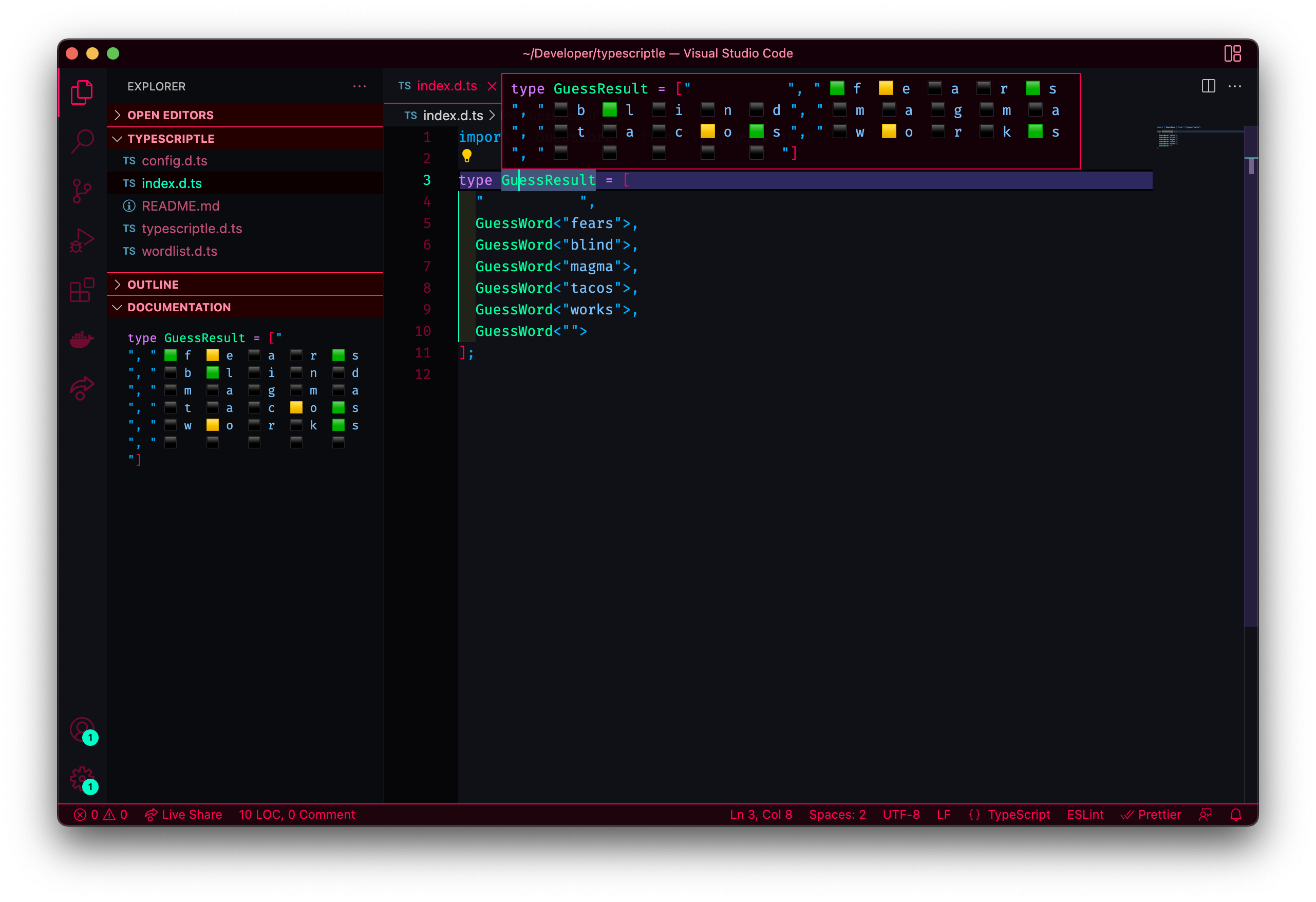Viewport: 1316px width, 902px height.
Task: Expand the Open Editors section
Action: [x=170, y=115]
